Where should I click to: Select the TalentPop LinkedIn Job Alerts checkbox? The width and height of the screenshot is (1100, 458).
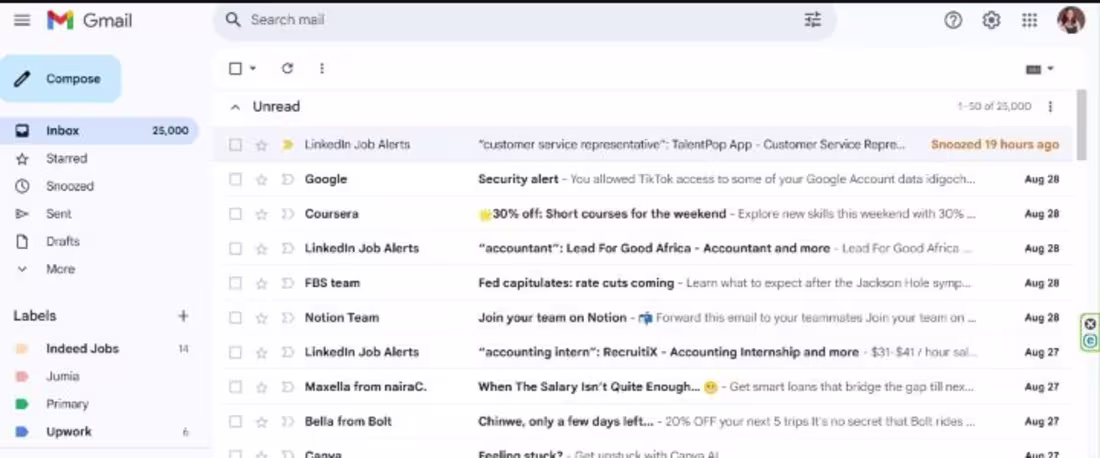236,145
